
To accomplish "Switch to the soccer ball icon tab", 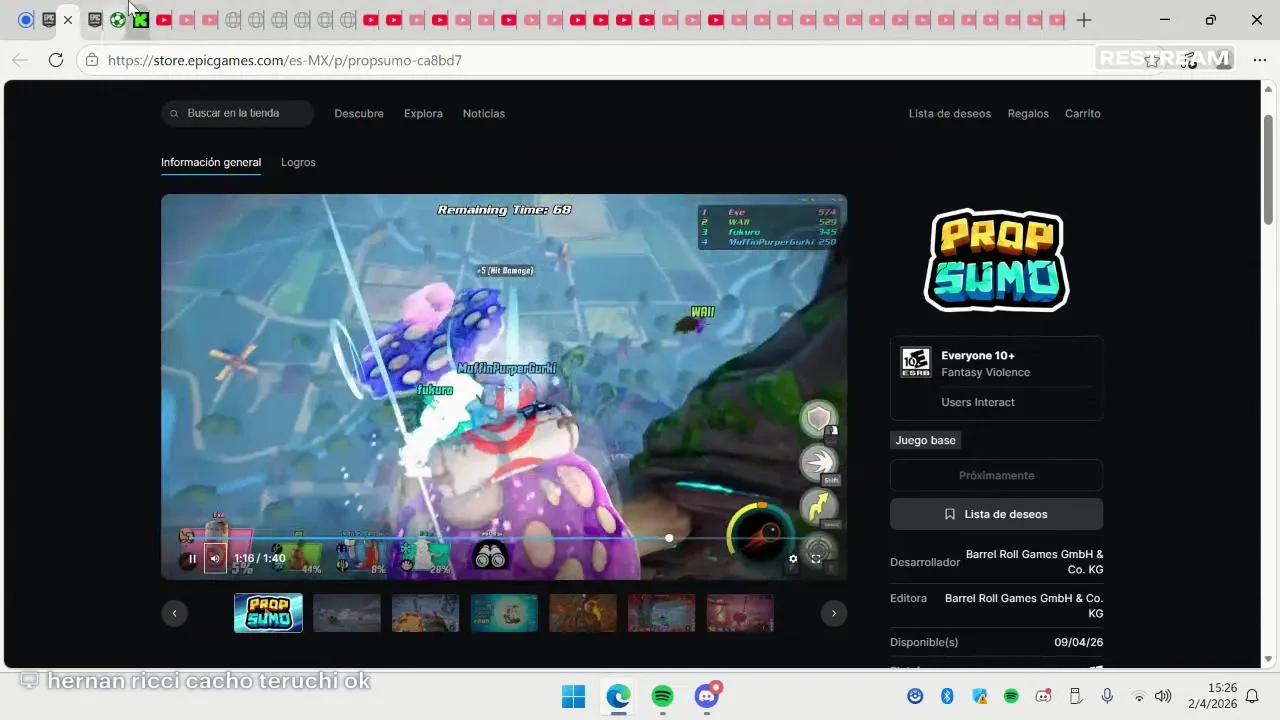I will 118,19.
